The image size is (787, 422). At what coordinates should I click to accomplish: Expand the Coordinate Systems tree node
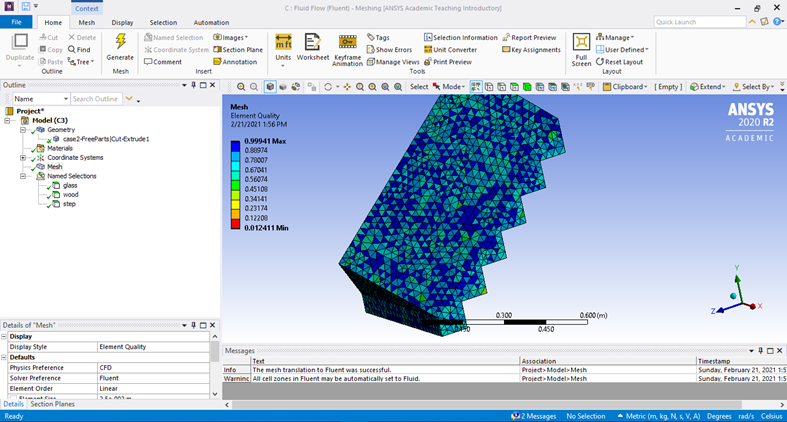tap(23, 158)
